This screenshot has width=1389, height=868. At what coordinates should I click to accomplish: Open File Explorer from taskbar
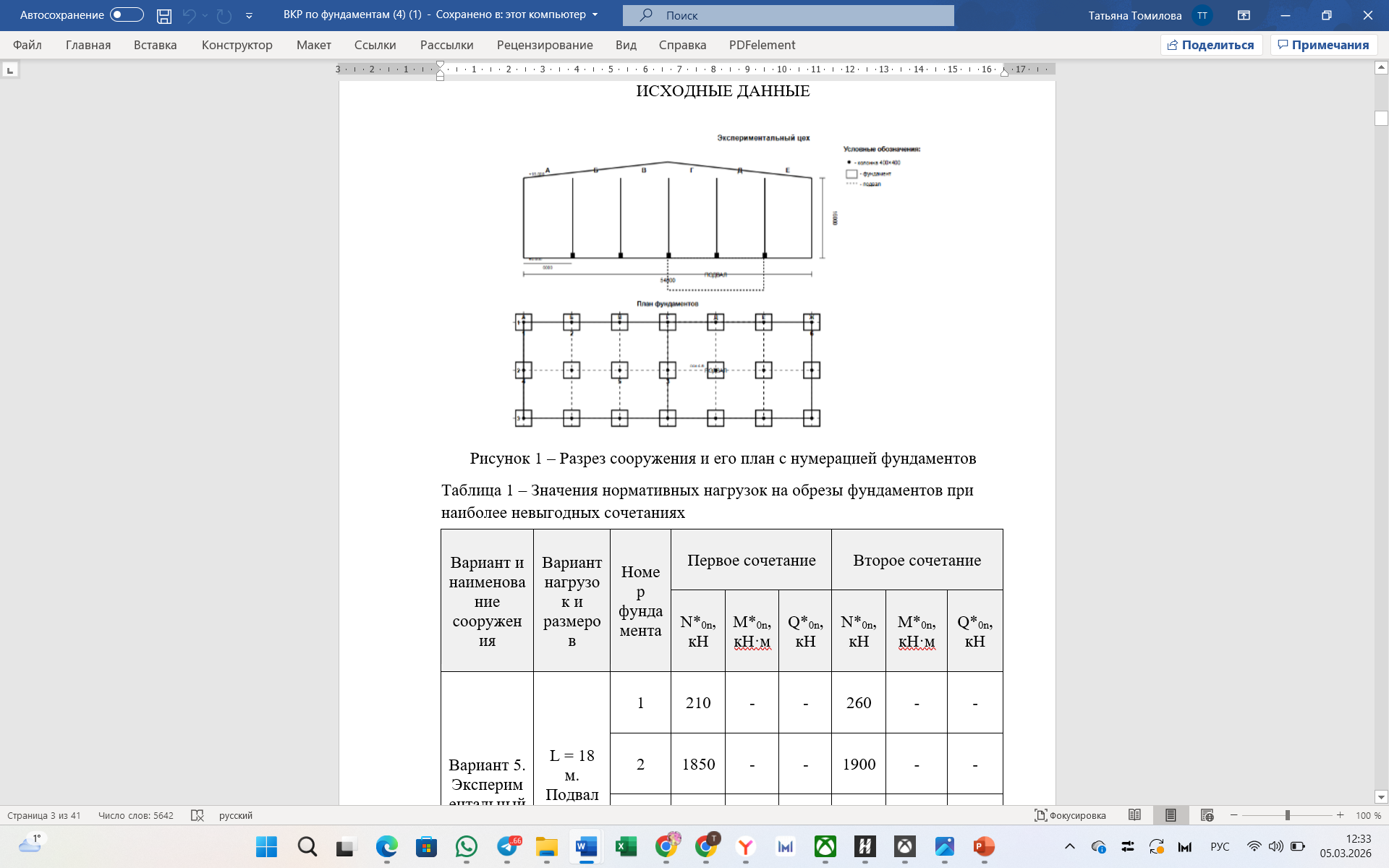coord(547,846)
